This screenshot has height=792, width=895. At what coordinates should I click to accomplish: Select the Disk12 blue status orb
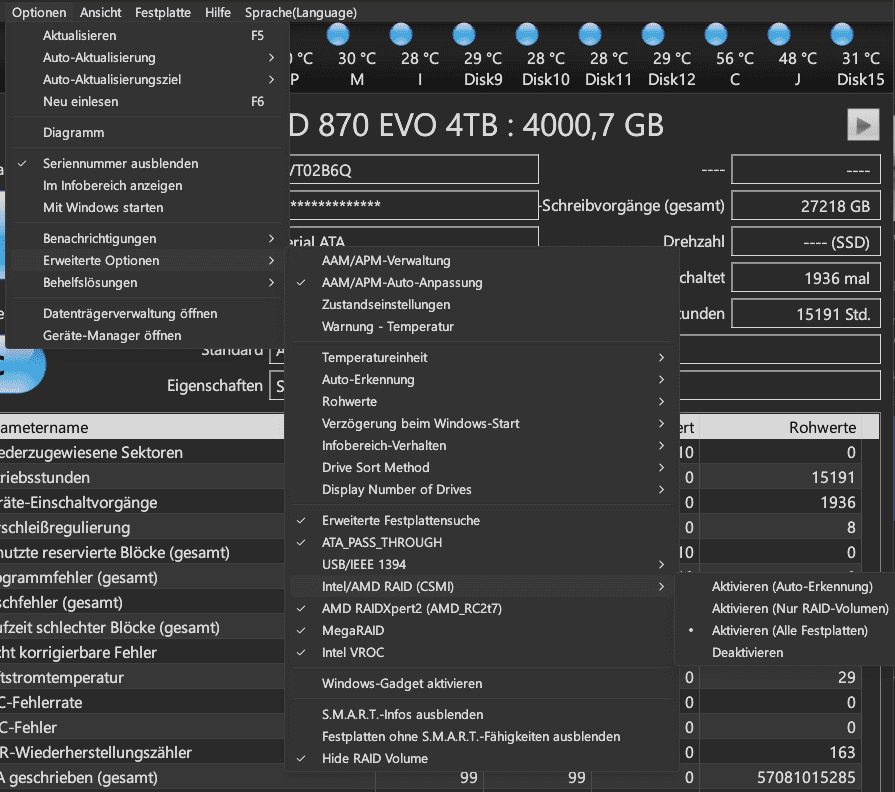pos(653,34)
